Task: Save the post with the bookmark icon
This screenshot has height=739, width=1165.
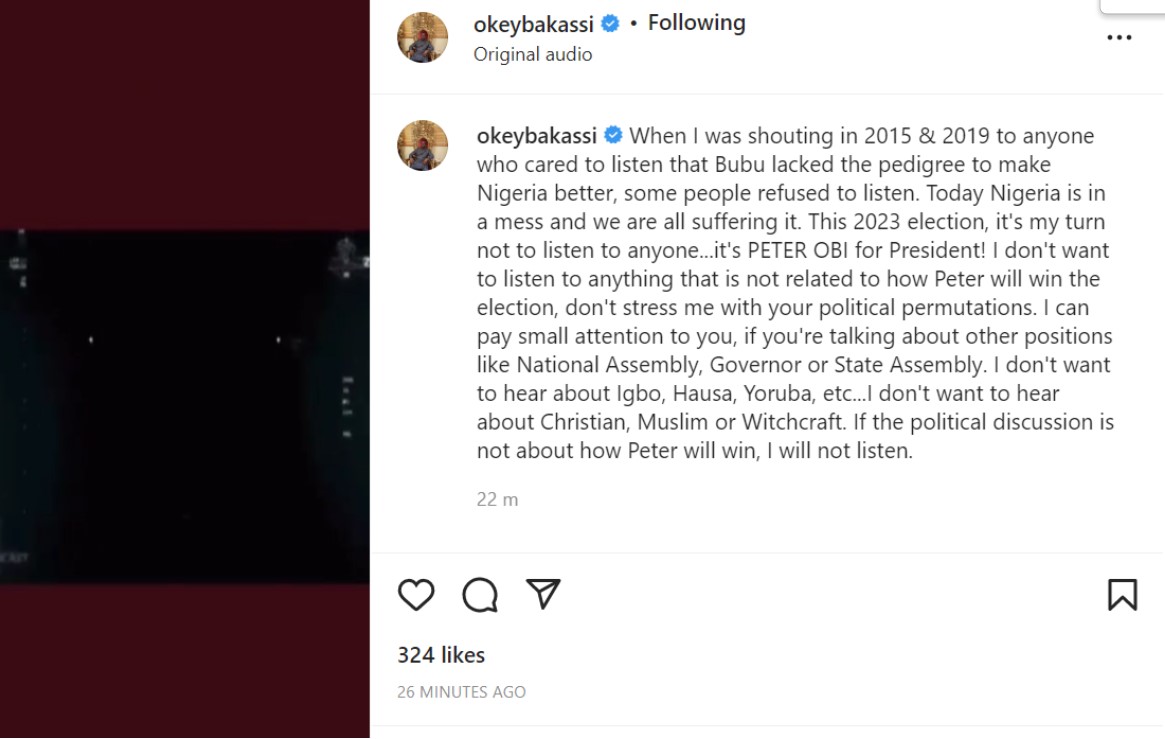Action: tap(1122, 595)
